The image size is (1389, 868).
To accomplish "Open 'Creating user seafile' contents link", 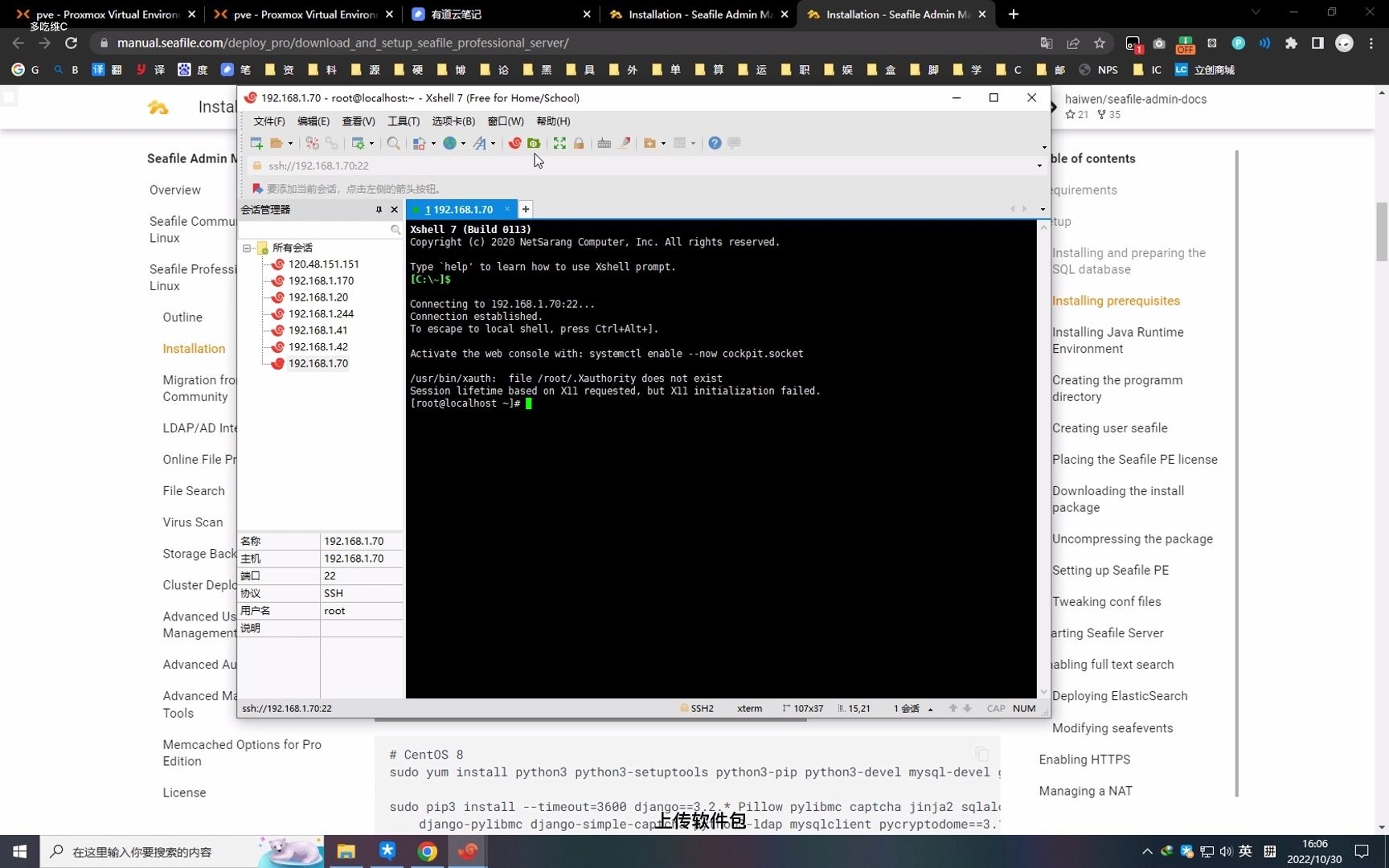I will coord(1109,428).
